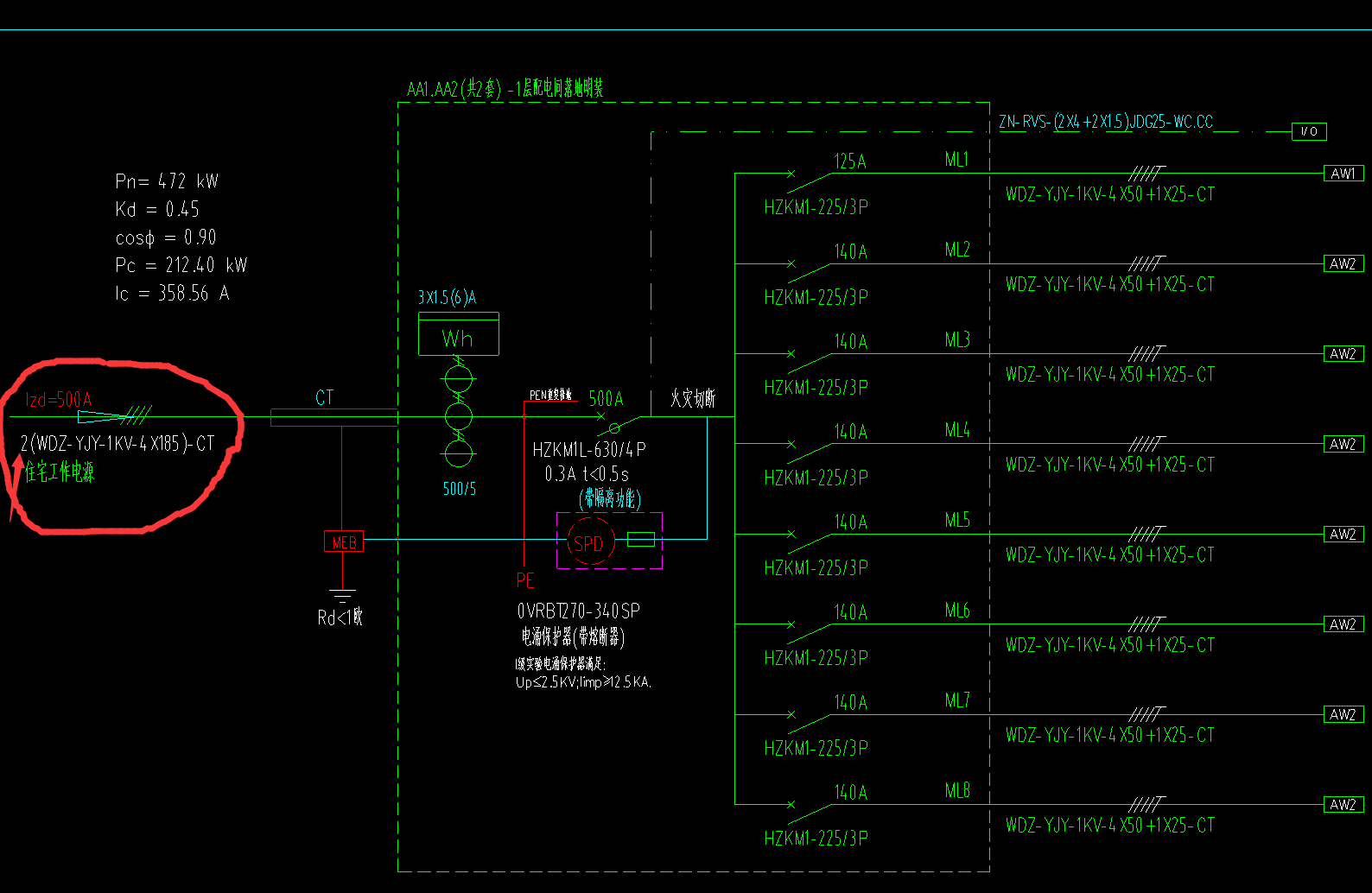Click the Rd<1欧 grounding resistance text

point(340,617)
